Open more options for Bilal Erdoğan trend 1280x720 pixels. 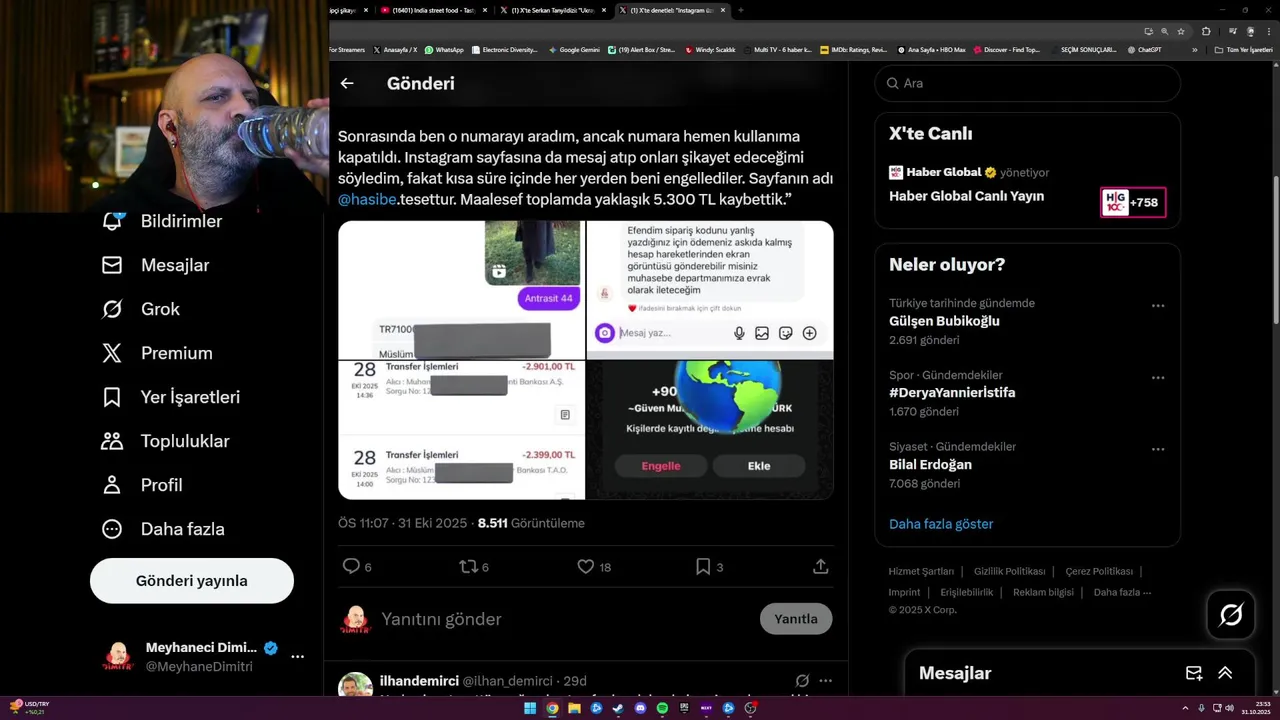click(1158, 449)
